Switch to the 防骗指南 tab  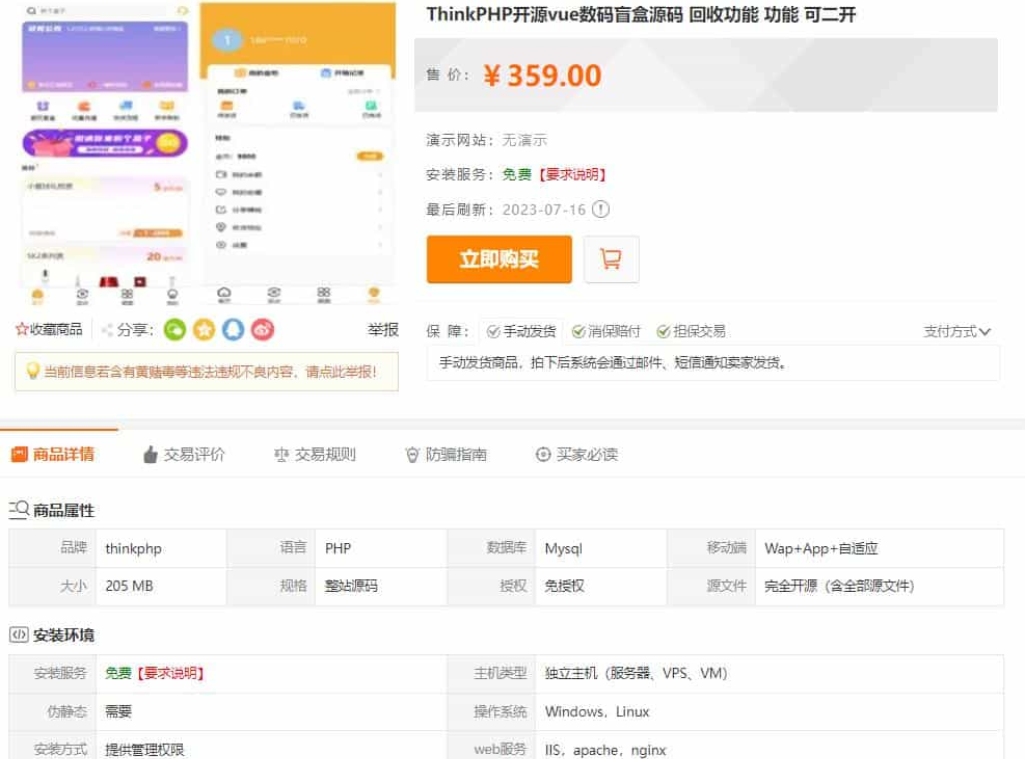coord(446,454)
